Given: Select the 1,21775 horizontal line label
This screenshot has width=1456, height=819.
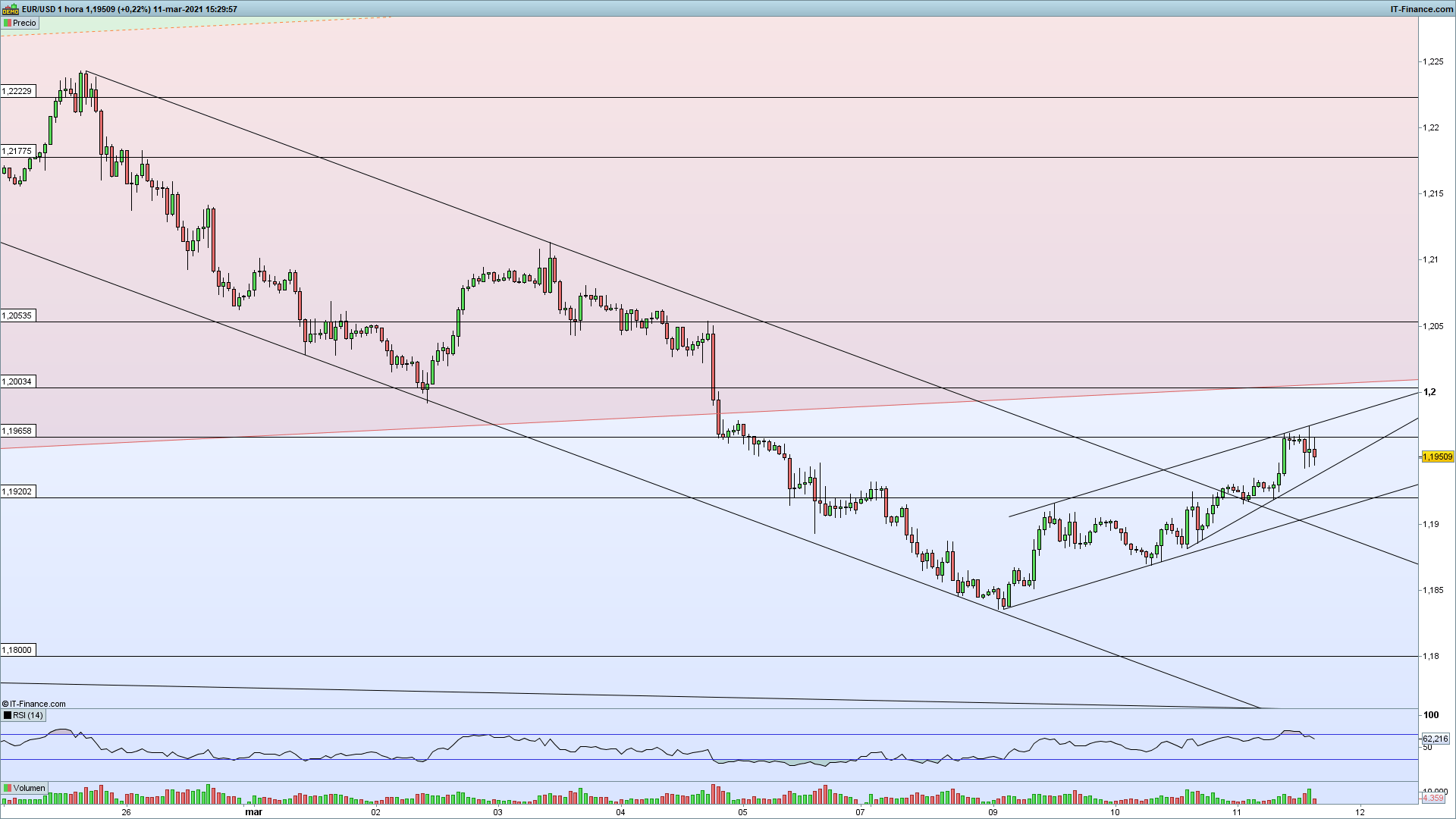Looking at the screenshot, I should (17, 151).
